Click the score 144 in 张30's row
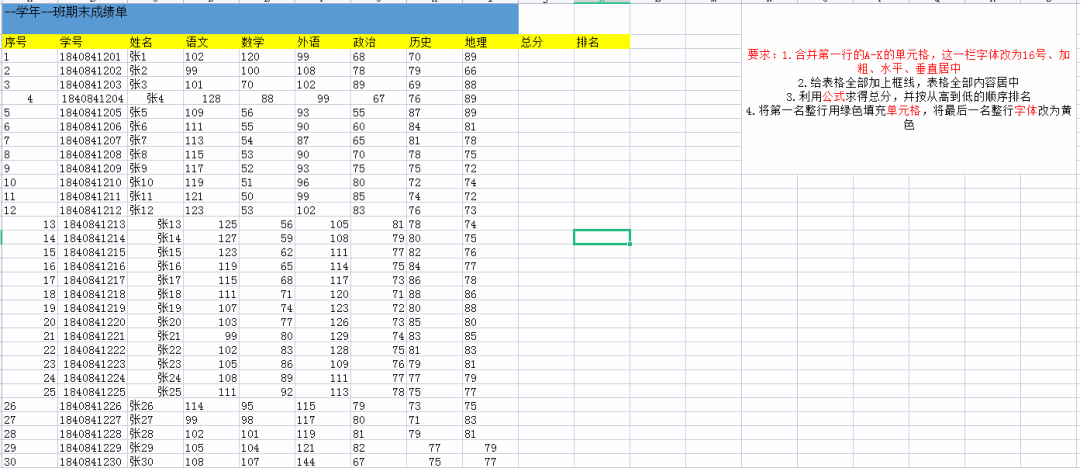Image resolution: width=1080 pixels, height=468 pixels. (x=308, y=462)
